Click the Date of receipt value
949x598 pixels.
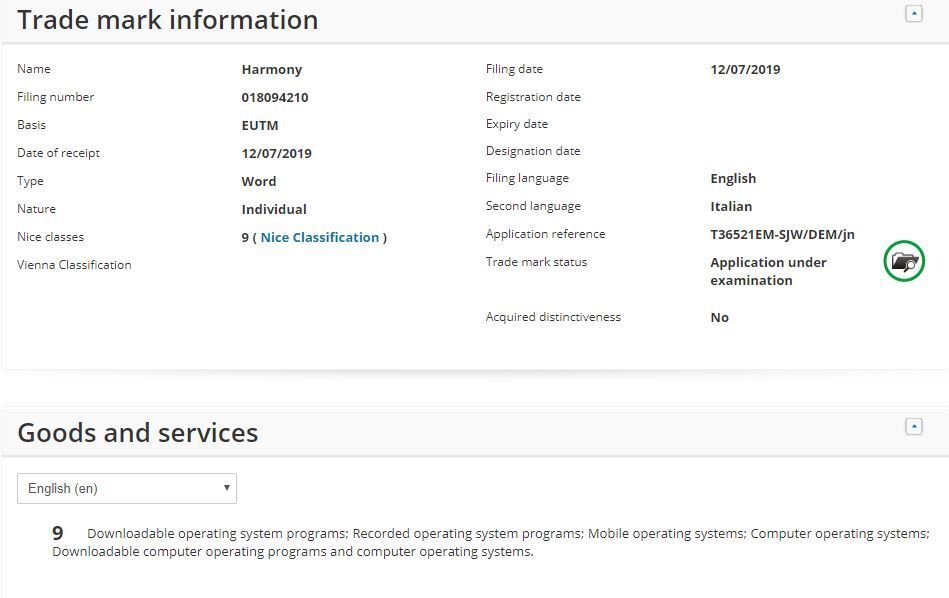pos(277,153)
